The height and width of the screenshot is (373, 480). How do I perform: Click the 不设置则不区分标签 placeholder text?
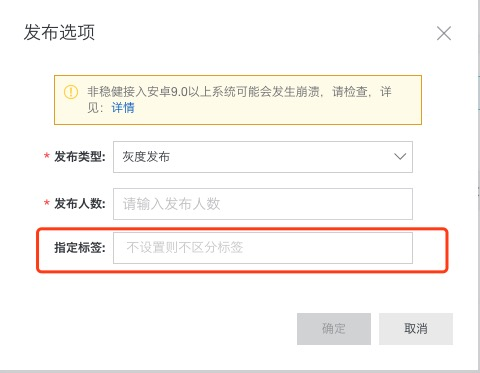[185, 247]
